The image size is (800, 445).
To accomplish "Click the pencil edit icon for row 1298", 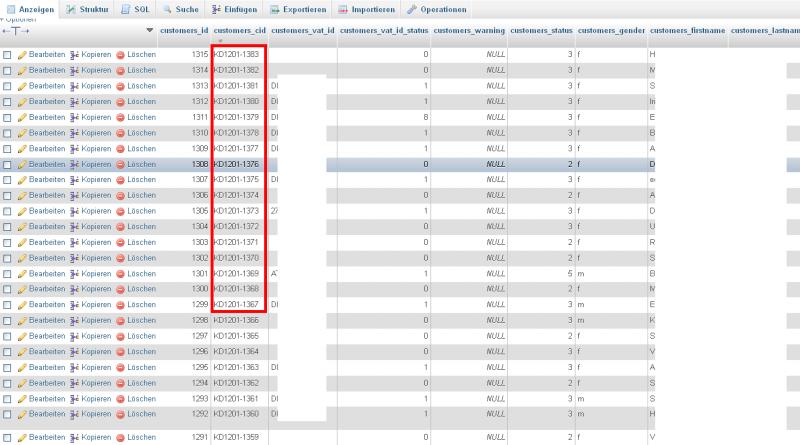I will pos(21,320).
